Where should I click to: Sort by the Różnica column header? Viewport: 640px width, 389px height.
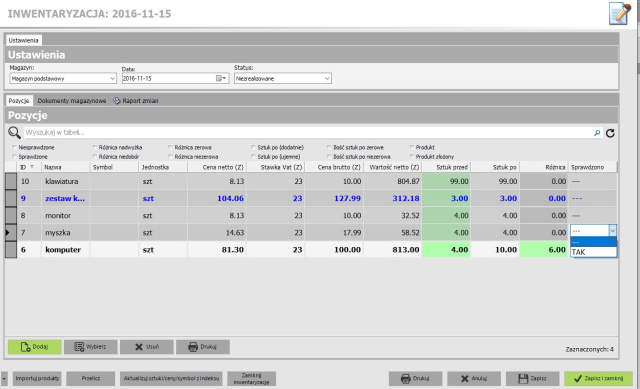(544, 167)
